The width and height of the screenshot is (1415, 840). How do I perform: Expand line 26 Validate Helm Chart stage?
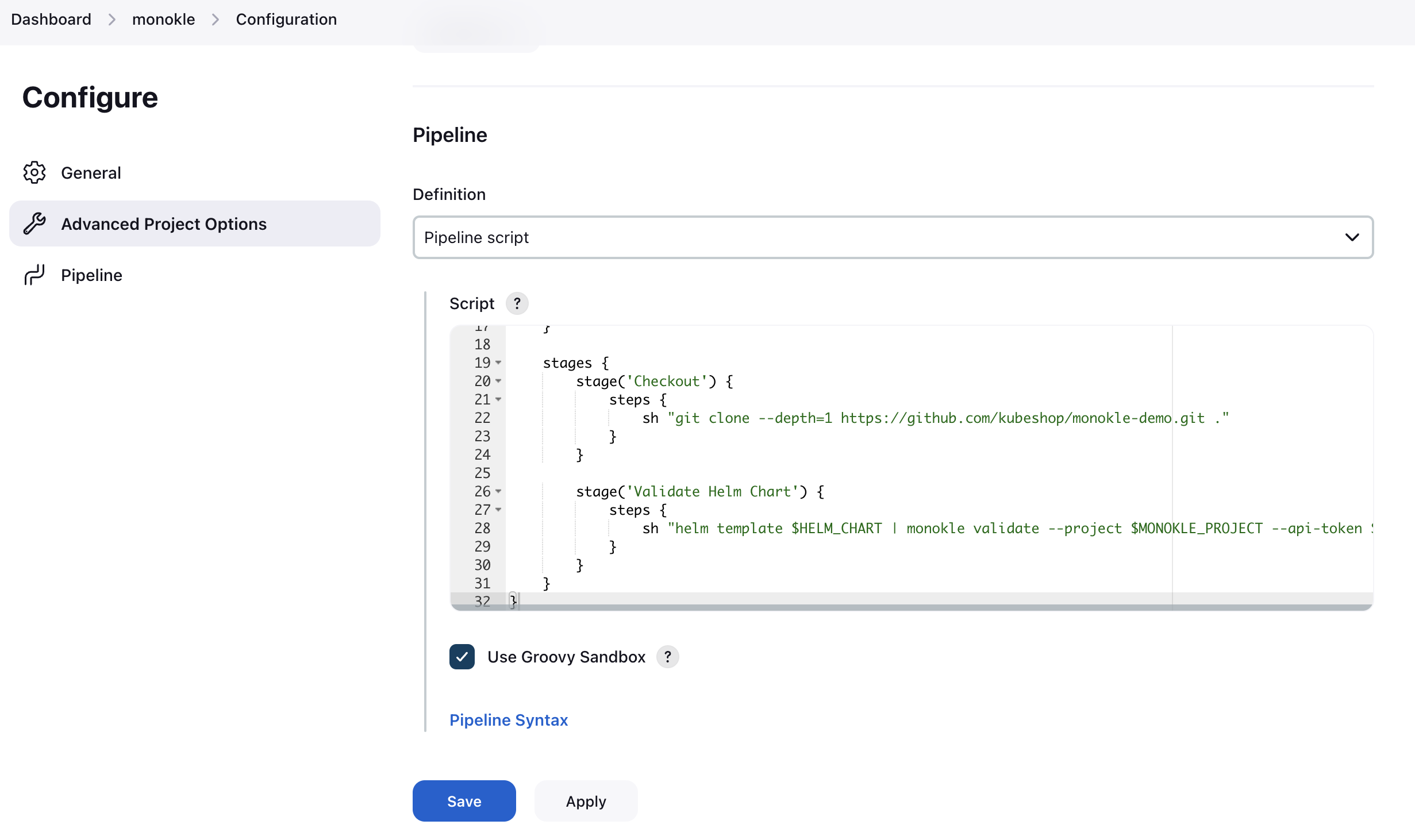coord(498,491)
